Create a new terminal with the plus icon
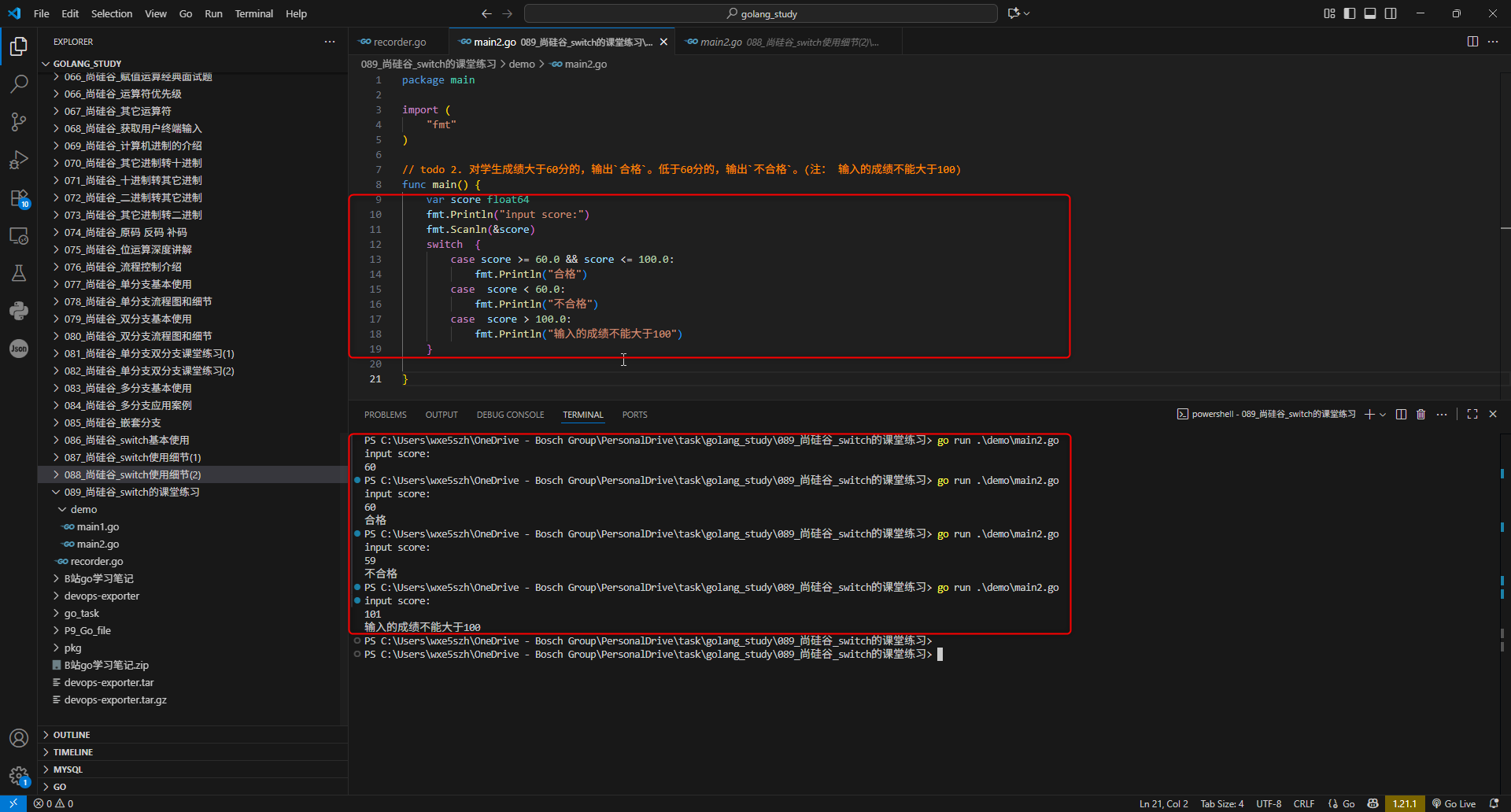Viewport: 1511px width, 812px height. [x=1369, y=415]
